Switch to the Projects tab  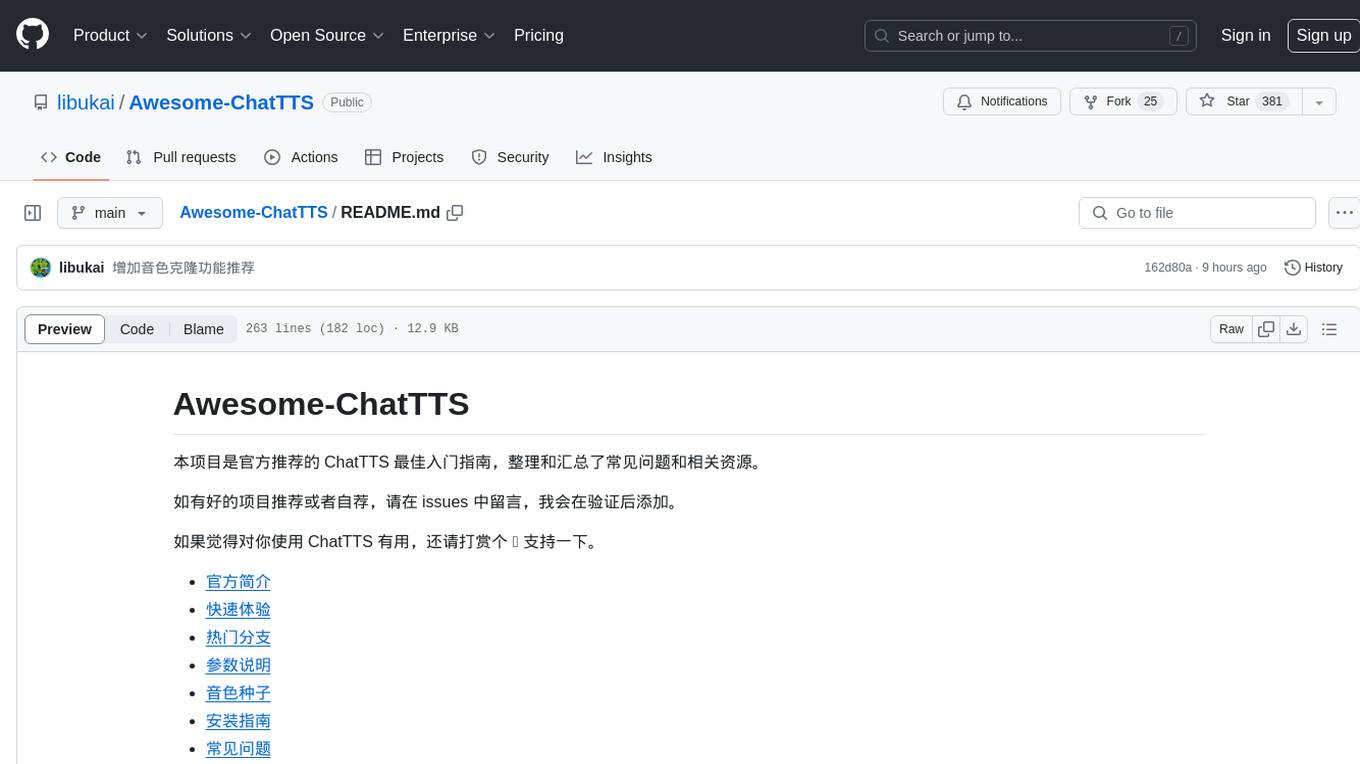coord(404,157)
